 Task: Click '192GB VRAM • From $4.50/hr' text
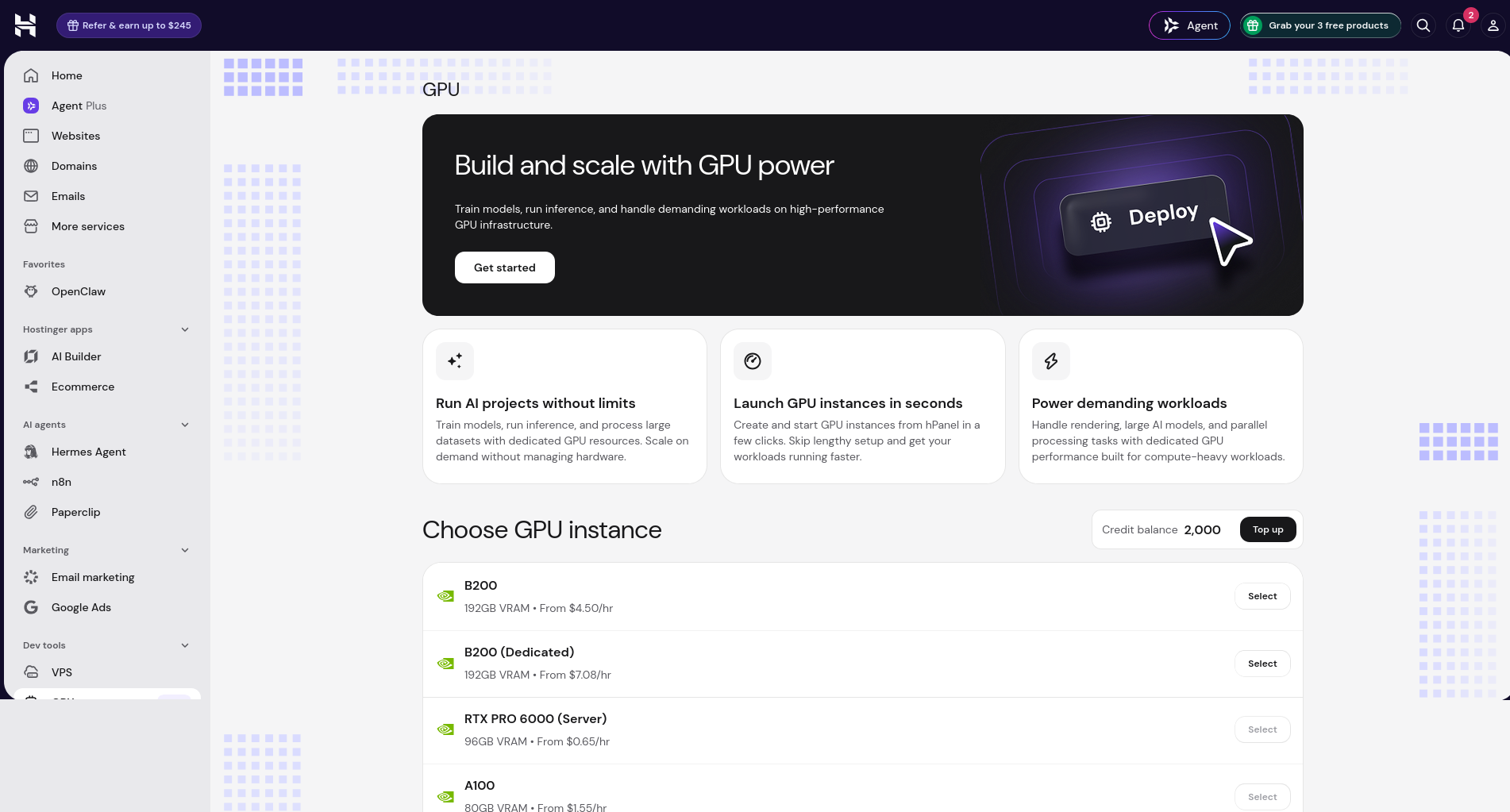click(538, 608)
